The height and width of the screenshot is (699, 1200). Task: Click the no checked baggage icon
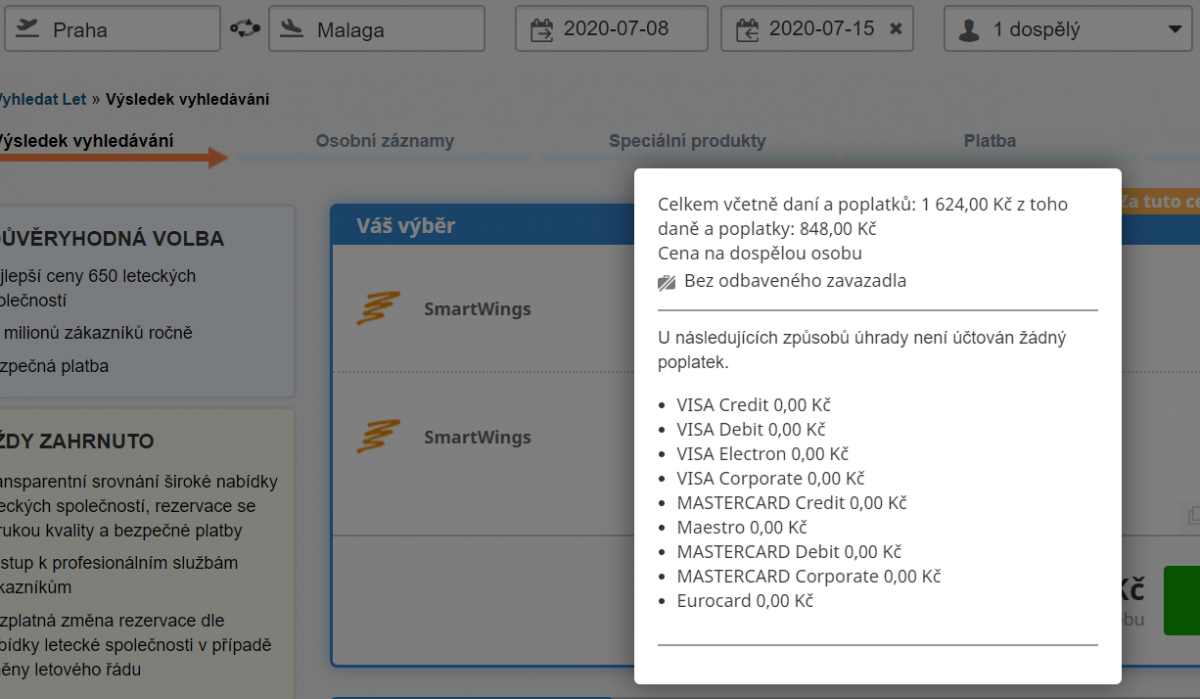click(667, 282)
